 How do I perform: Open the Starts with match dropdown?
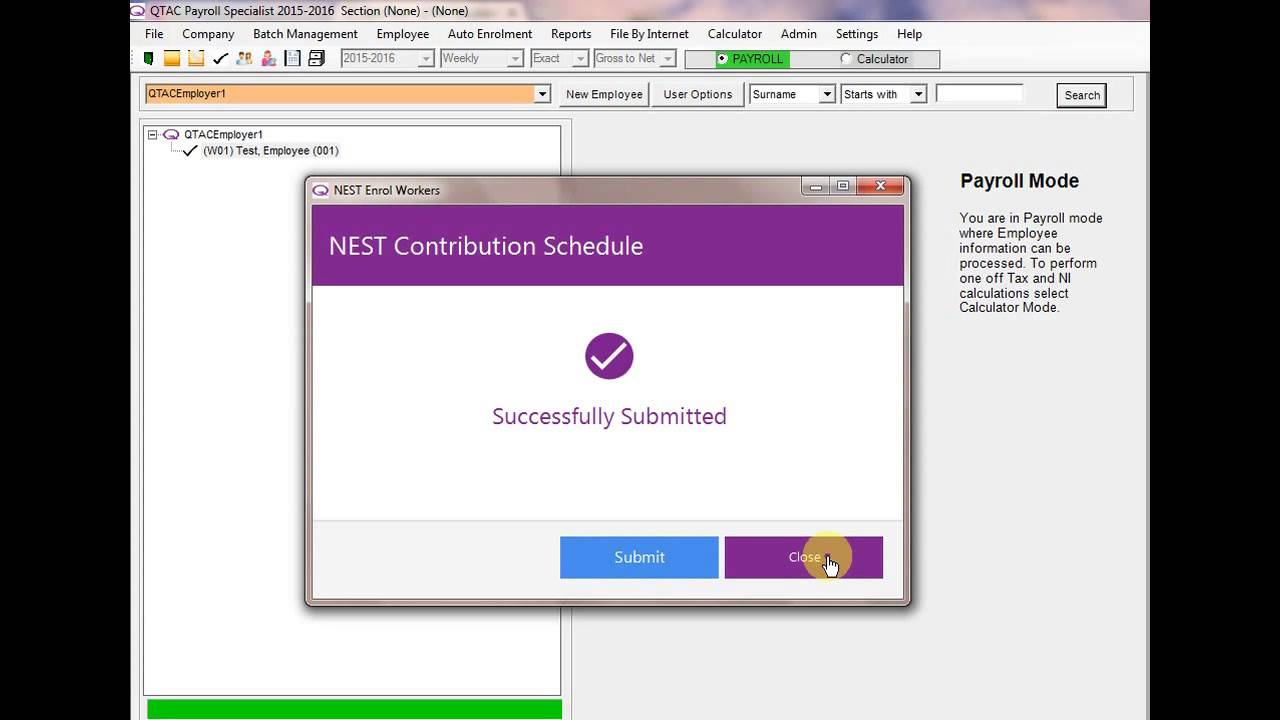[x=918, y=94]
